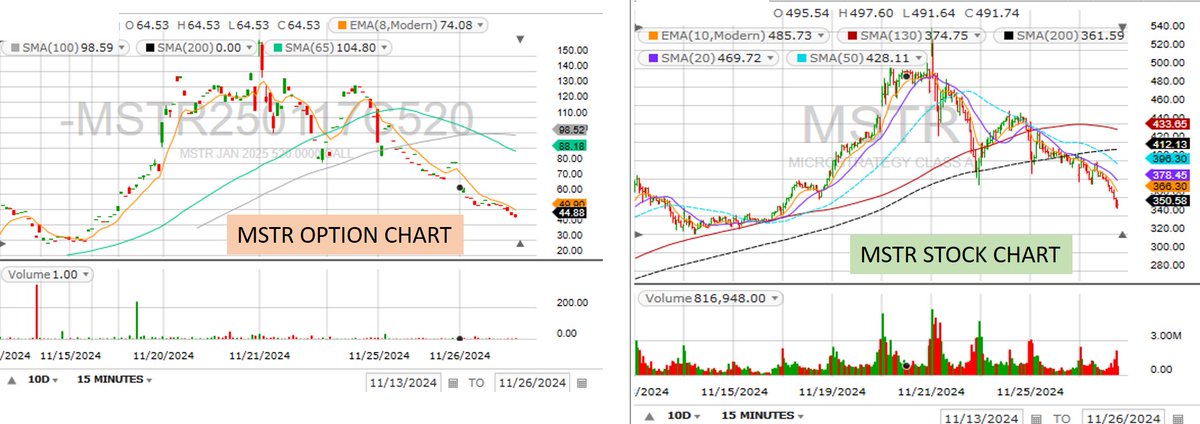Click black dot marker on option price chart
The height and width of the screenshot is (424, 1200).
[460, 188]
